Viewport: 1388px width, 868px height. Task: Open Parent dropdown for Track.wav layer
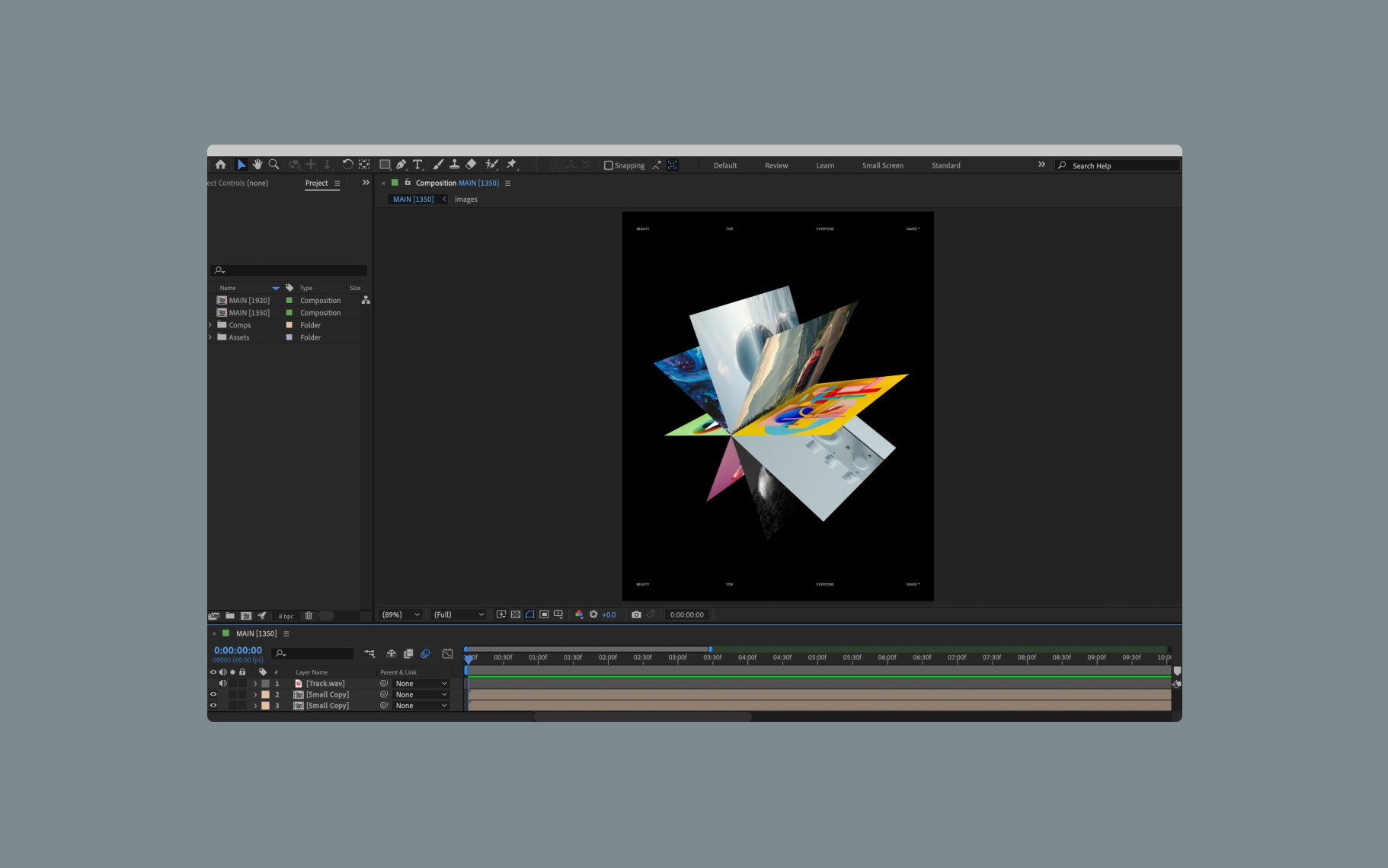click(421, 684)
